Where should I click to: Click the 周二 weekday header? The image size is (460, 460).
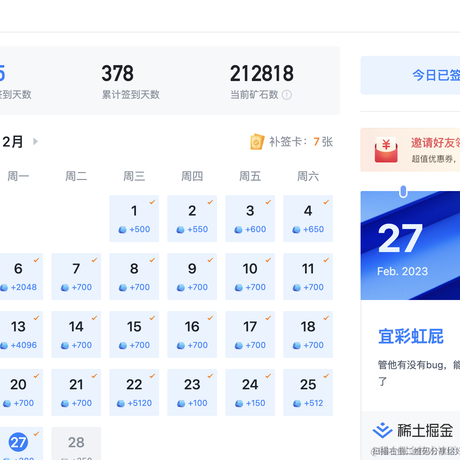(x=76, y=176)
